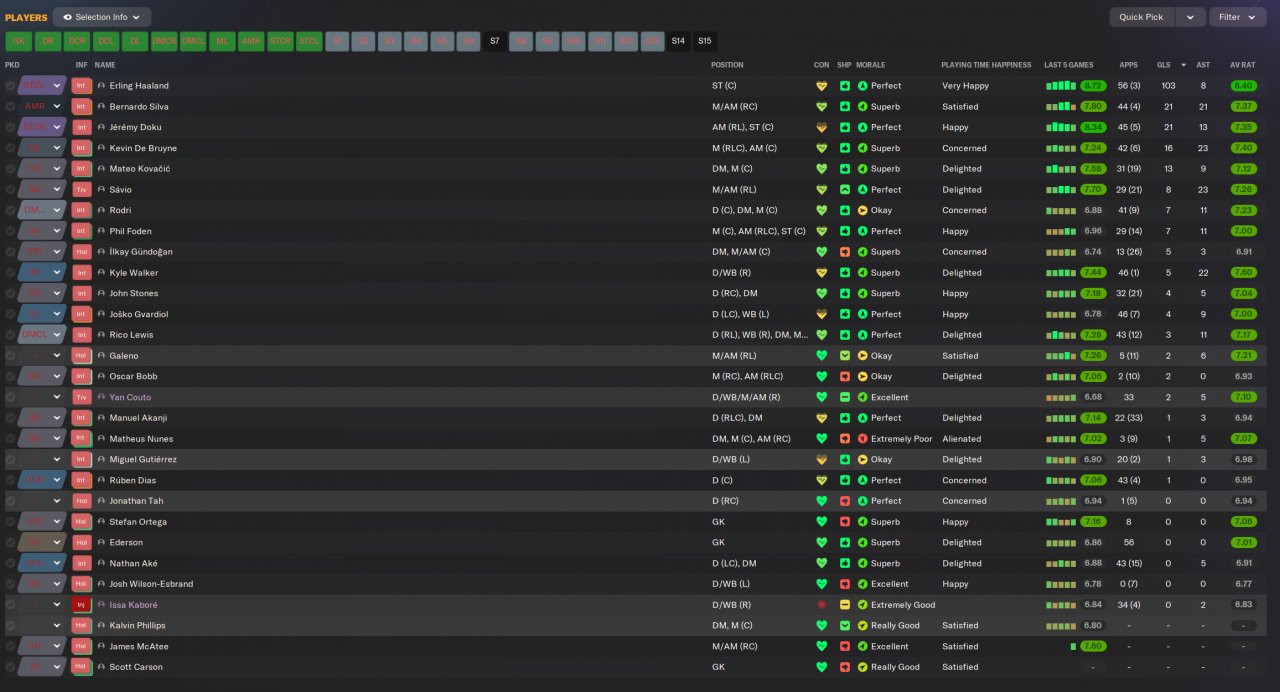Click the Quick Pick button
The width and height of the screenshot is (1280, 692).
(1142, 17)
